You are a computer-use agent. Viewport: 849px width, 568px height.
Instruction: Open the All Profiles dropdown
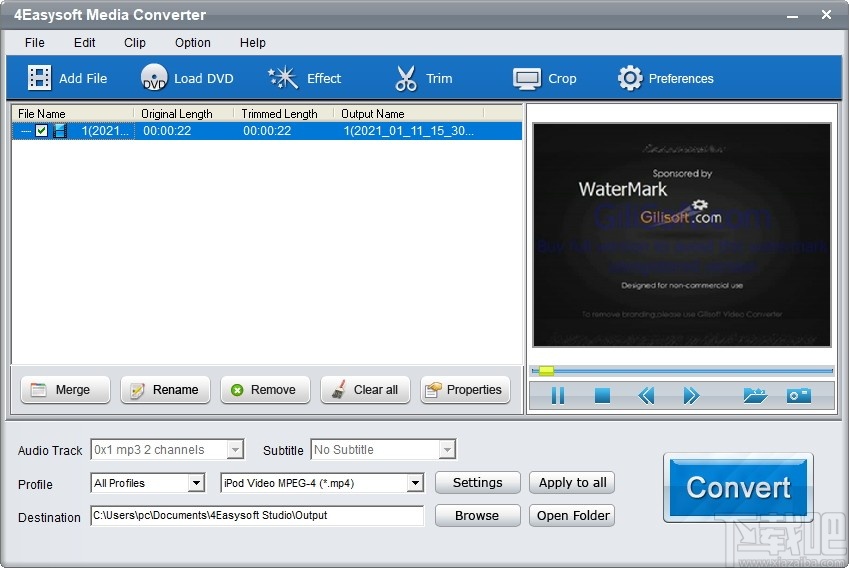[x=196, y=482]
